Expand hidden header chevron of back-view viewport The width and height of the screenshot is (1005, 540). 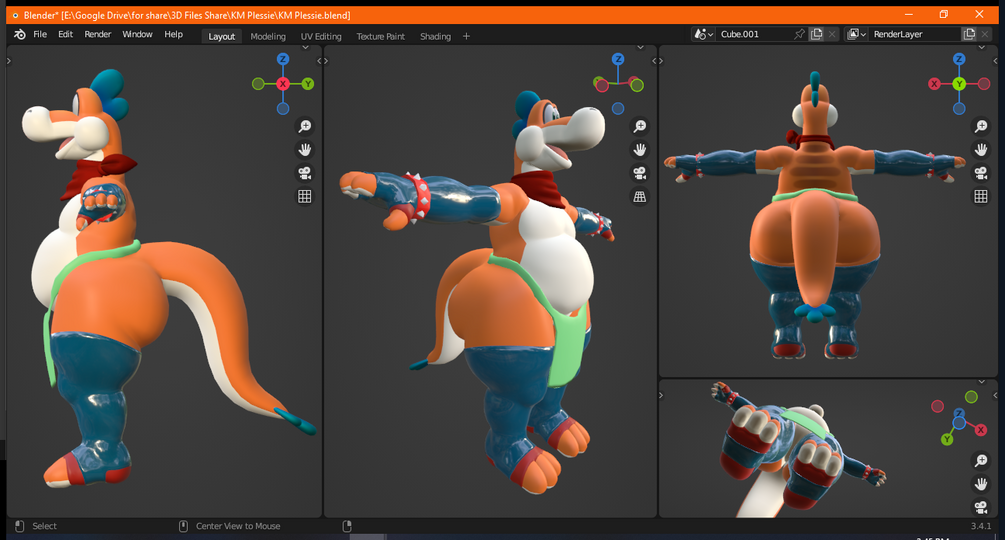click(x=981, y=47)
